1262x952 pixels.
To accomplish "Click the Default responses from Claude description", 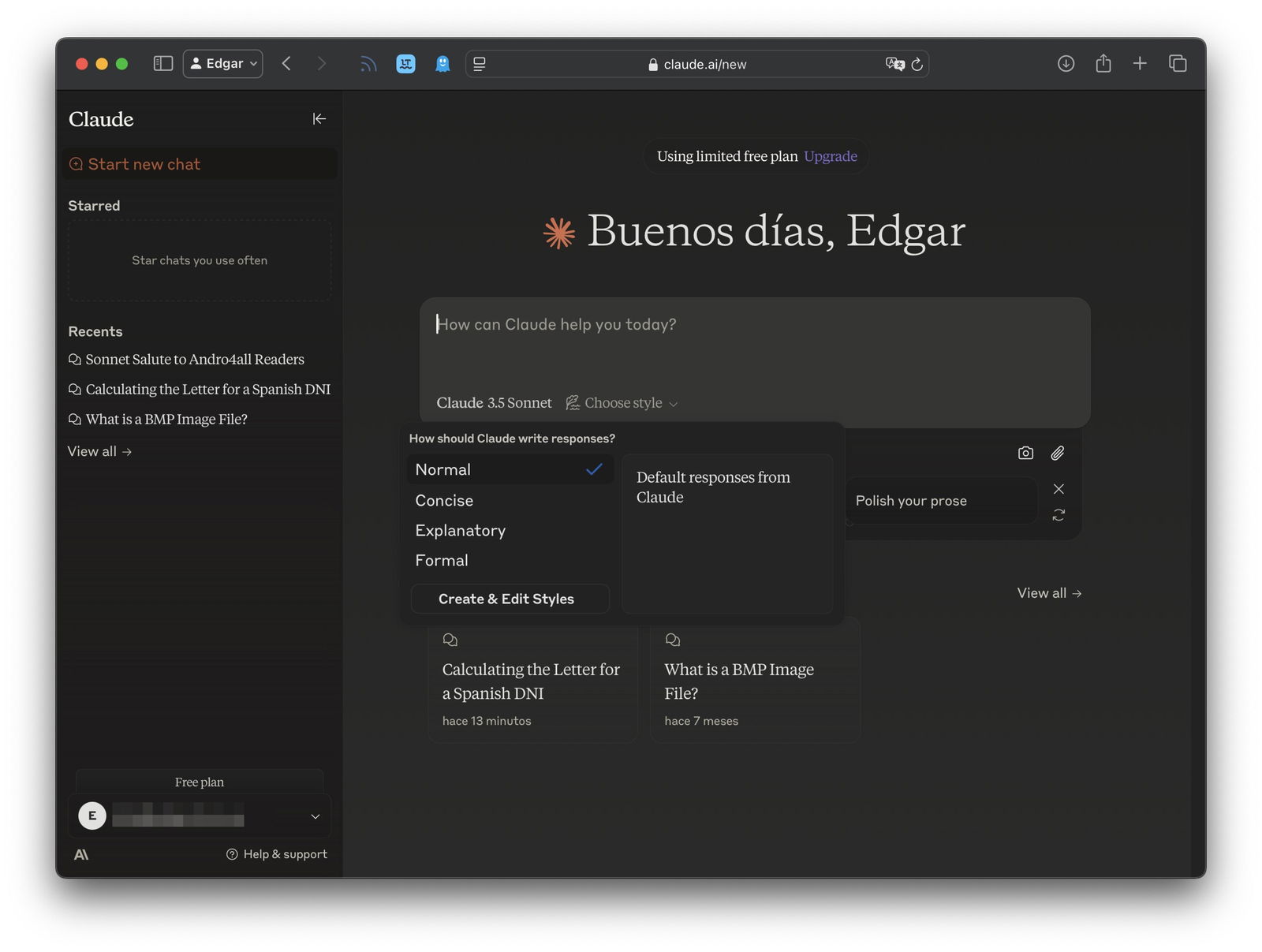I will click(713, 487).
